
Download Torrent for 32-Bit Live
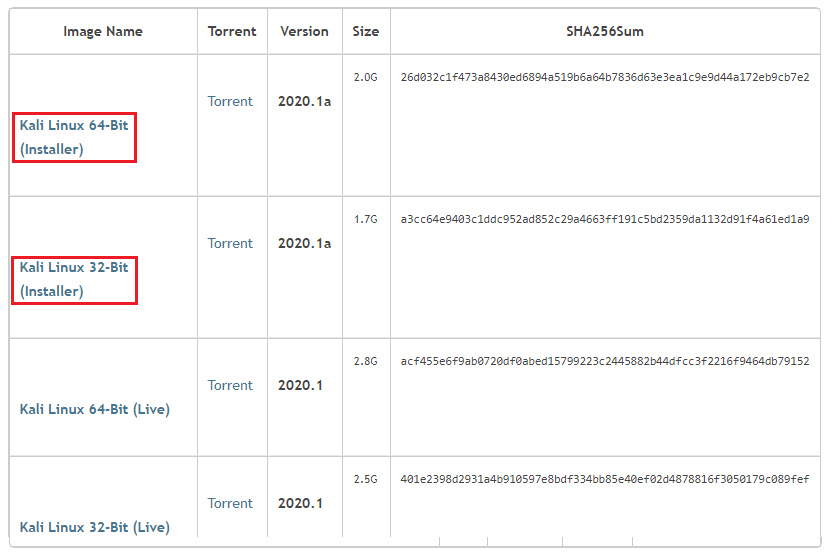(x=230, y=503)
